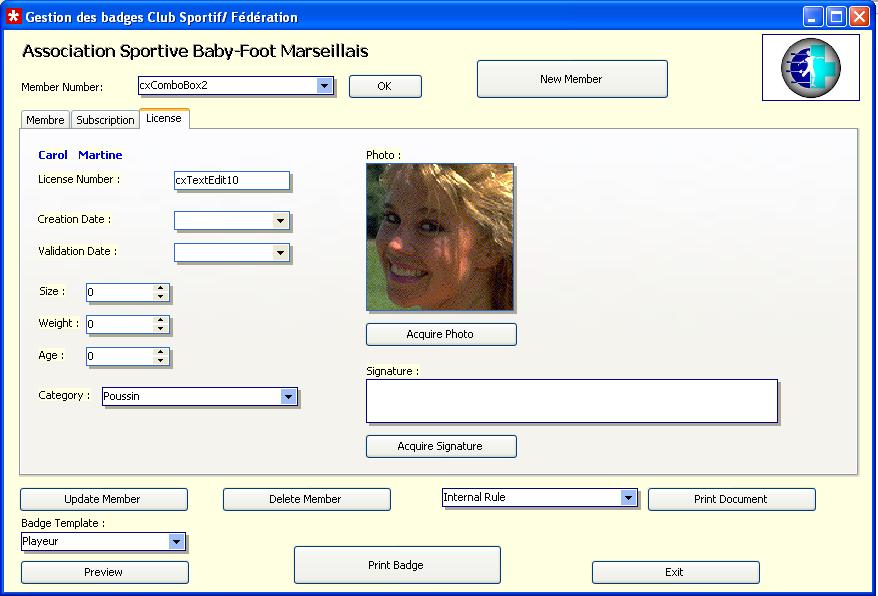The width and height of the screenshot is (878, 596).
Task: Switch to the Membre tab
Action: [45, 120]
